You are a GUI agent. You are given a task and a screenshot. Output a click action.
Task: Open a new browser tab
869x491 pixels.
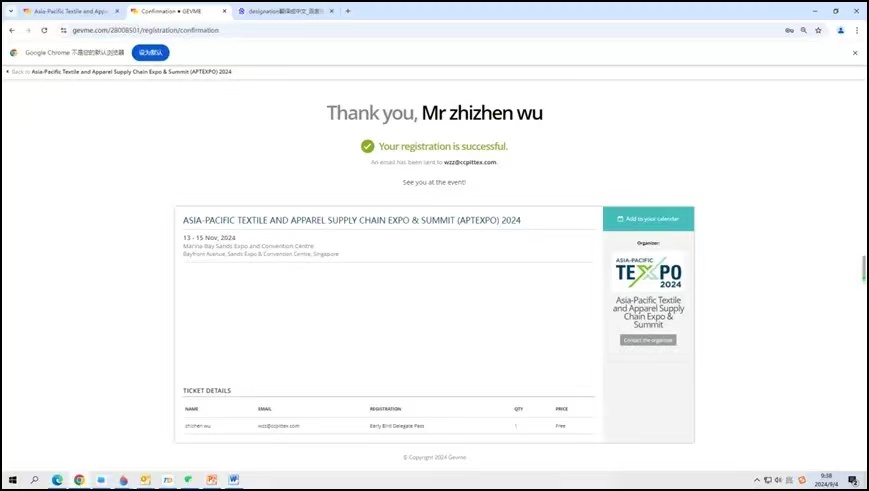(x=348, y=11)
